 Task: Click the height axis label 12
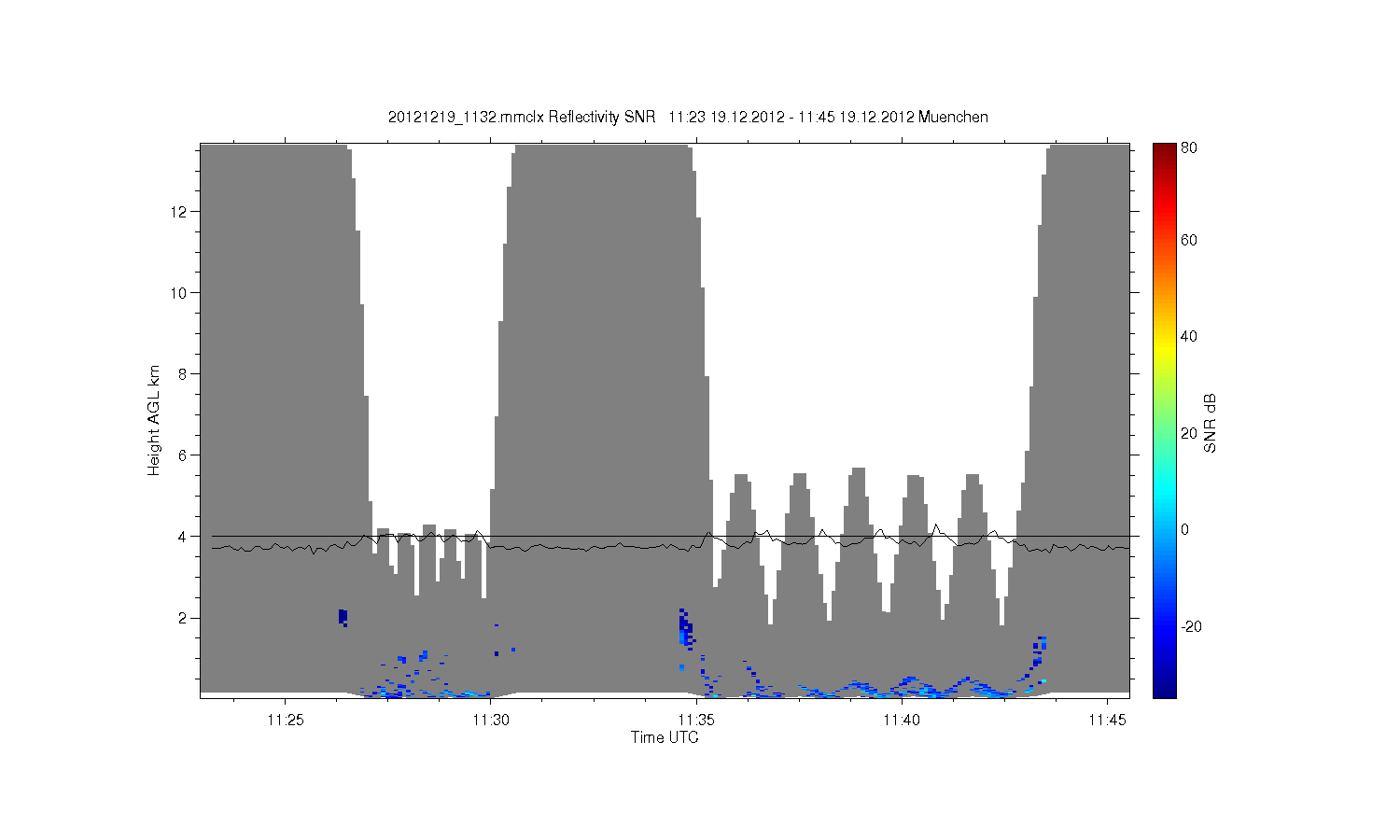(181, 212)
